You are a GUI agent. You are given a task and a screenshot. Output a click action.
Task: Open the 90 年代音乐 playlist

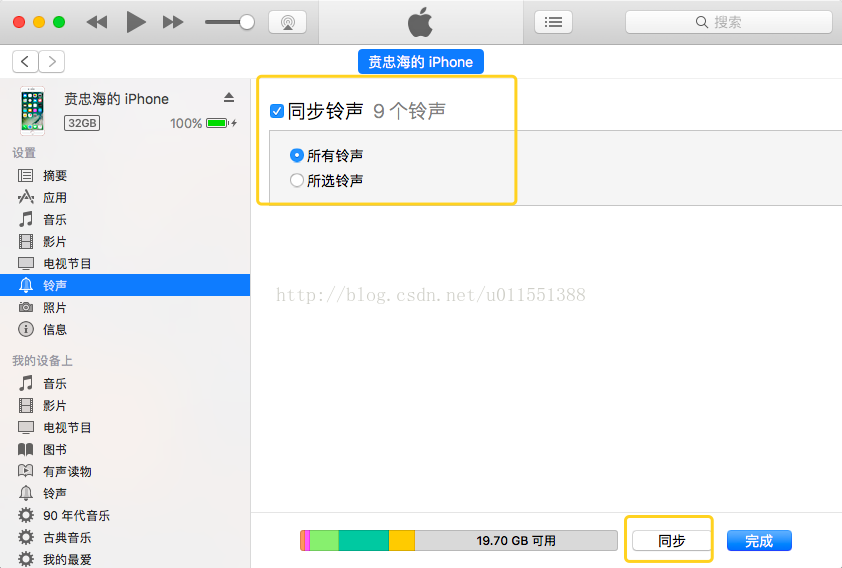pyautogui.click(x=125, y=515)
